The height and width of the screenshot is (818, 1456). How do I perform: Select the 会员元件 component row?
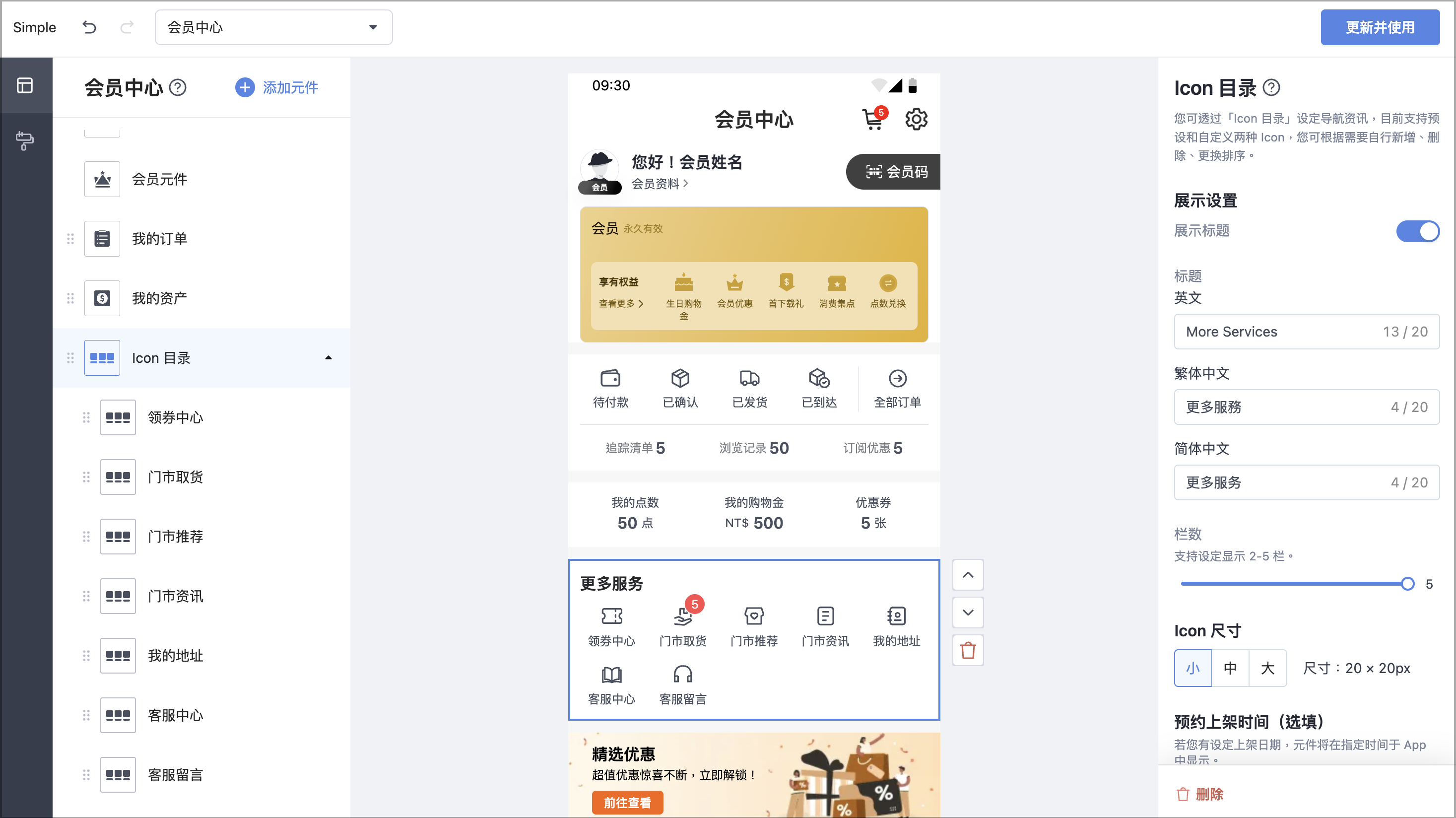pyautogui.click(x=201, y=179)
